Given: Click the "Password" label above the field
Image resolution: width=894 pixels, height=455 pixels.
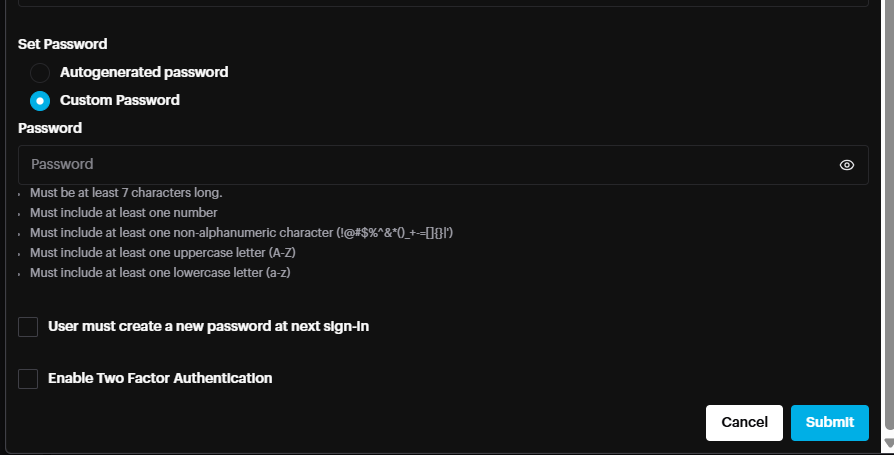Looking at the screenshot, I should click(50, 129).
